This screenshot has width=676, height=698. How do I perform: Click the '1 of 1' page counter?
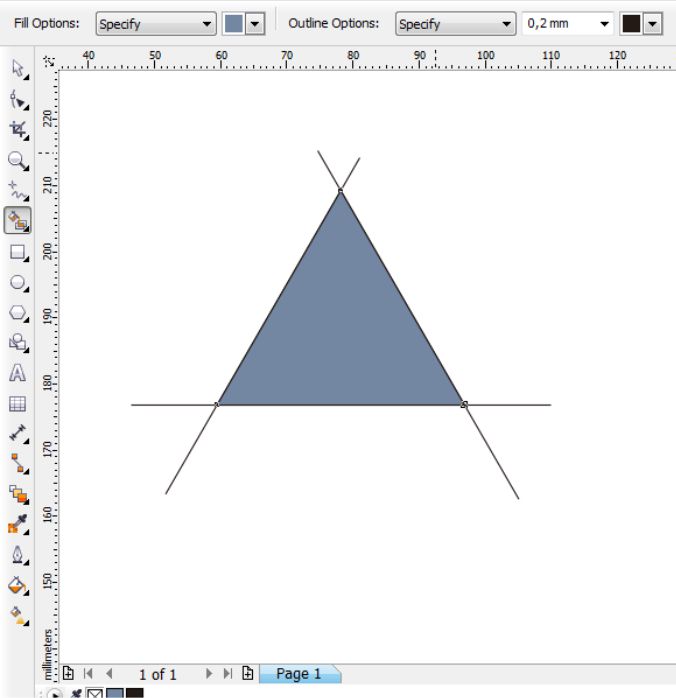pos(158,674)
